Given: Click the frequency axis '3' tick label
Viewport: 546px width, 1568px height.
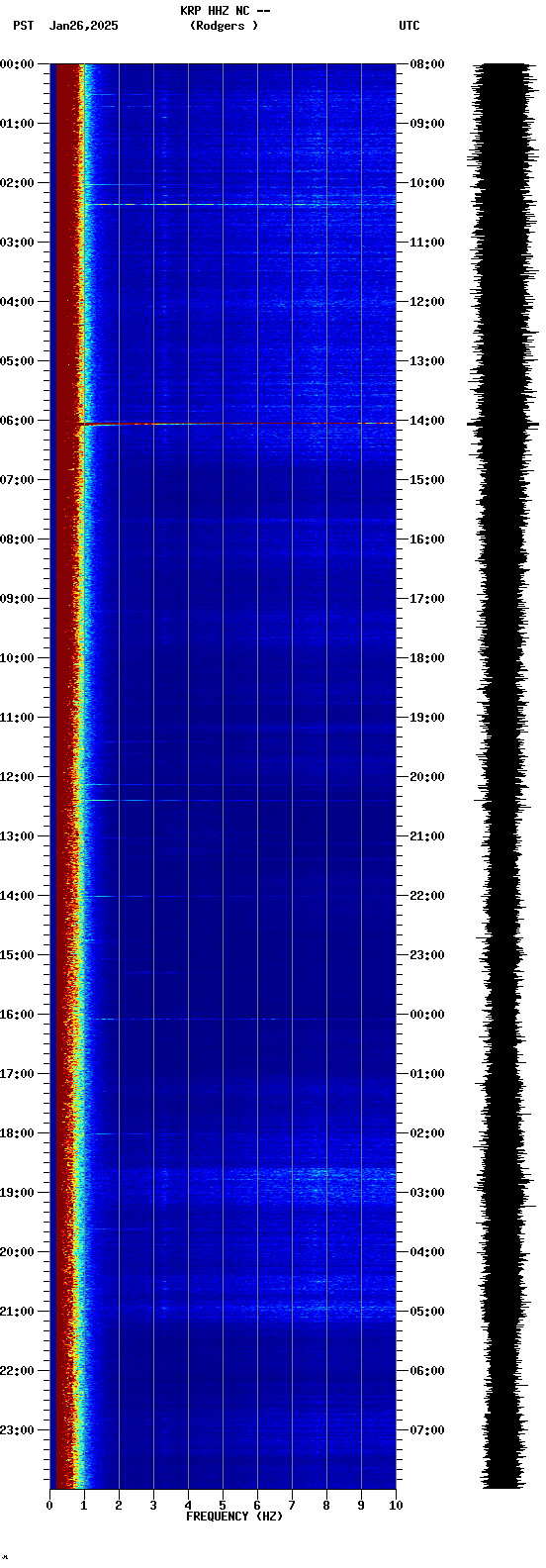Looking at the screenshot, I should 153,1506.
